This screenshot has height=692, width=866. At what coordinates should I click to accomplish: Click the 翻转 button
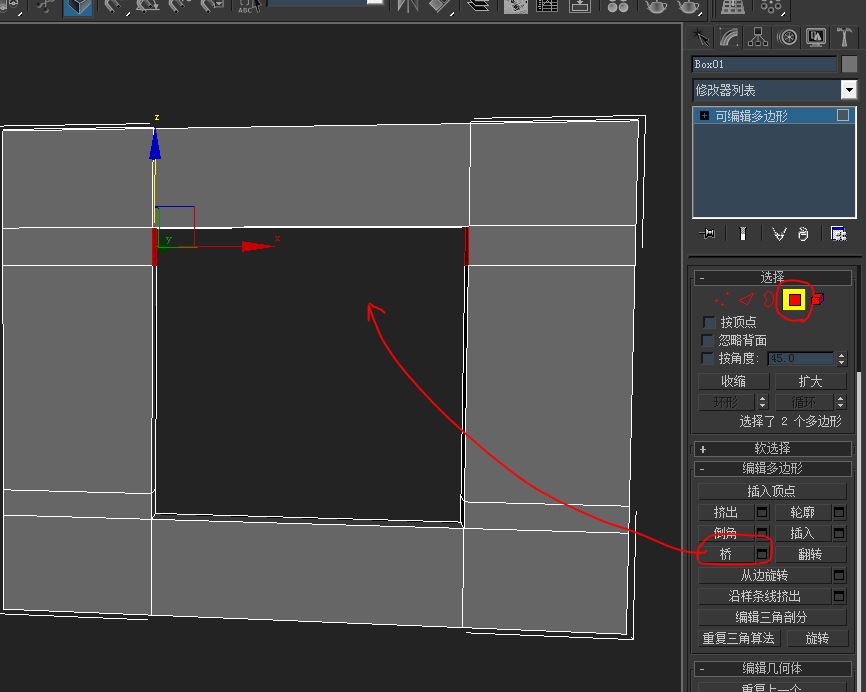pos(810,554)
